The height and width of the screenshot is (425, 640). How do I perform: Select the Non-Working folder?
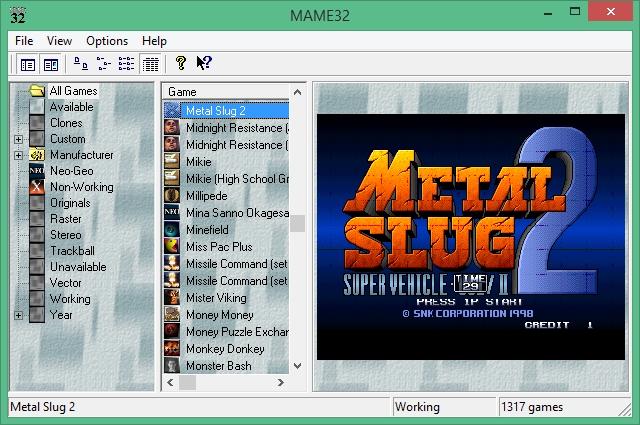[x=82, y=187]
